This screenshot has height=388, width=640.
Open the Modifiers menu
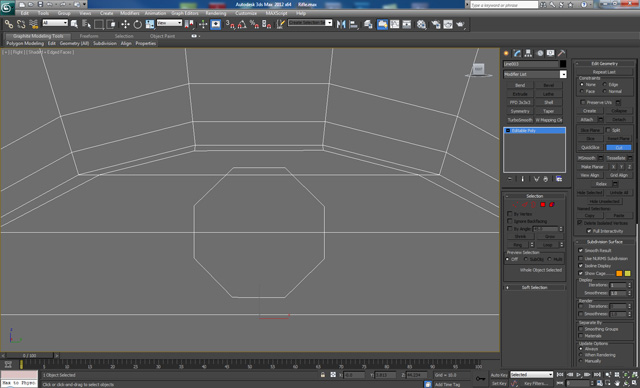coord(130,13)
